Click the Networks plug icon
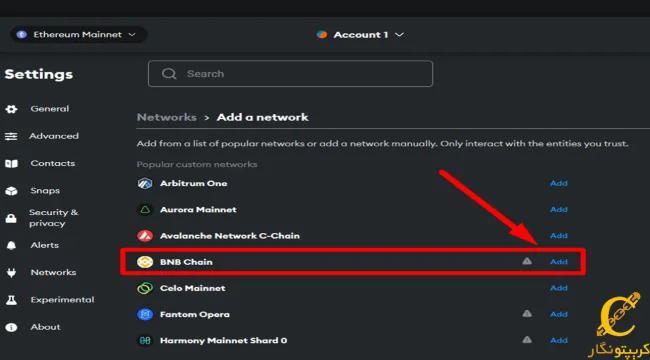 [11, 273]
